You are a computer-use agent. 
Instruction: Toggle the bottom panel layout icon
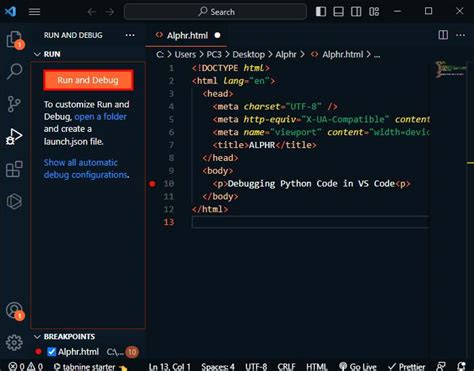coord(338,12)
